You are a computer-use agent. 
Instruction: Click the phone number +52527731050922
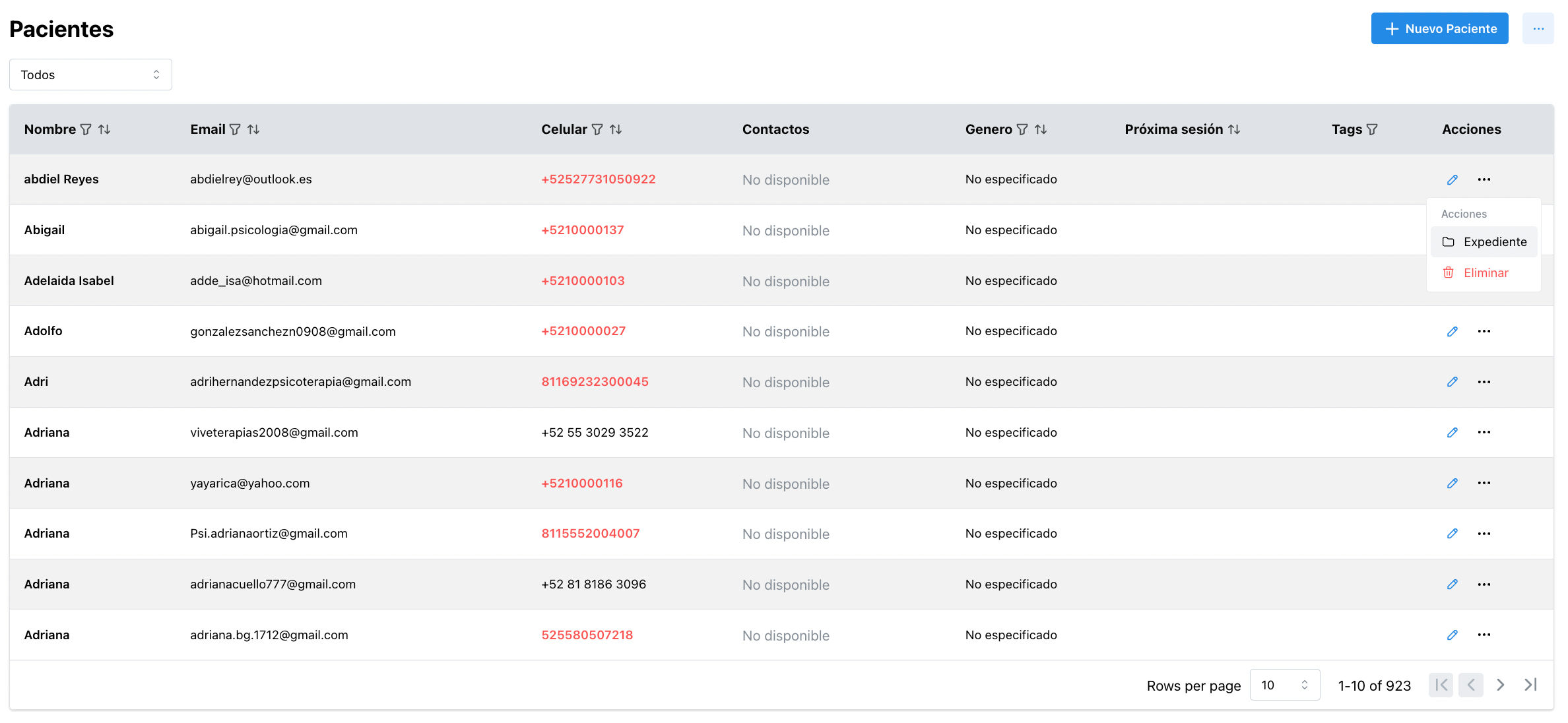[x=598, y=179]
